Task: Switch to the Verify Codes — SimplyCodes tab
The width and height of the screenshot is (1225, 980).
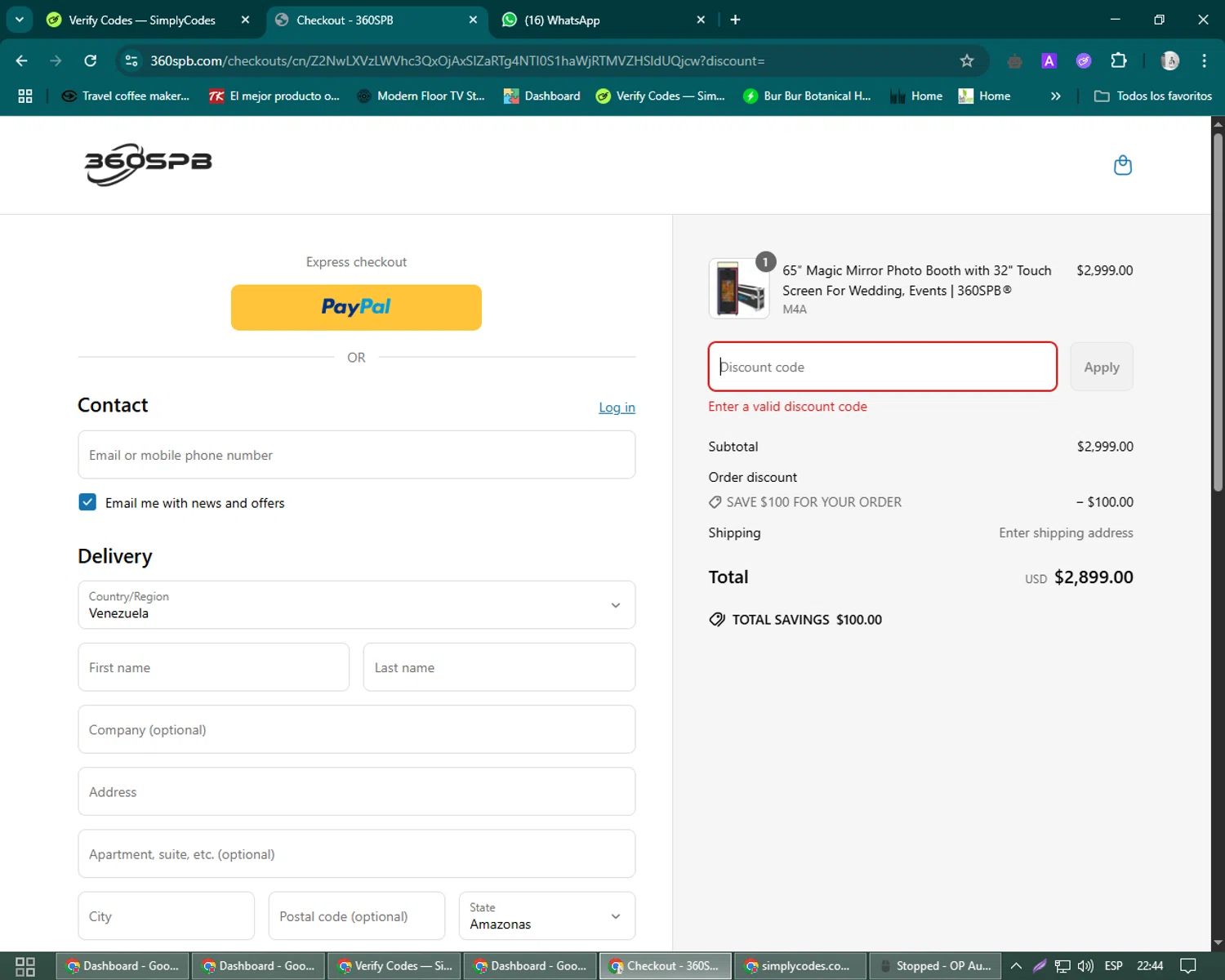Action: [142, 20]
